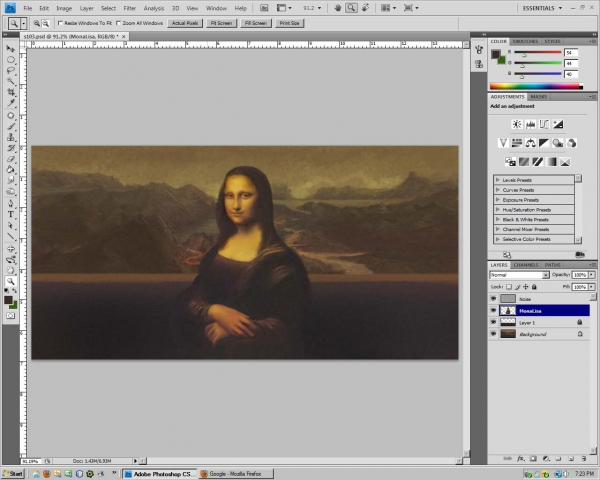Delete layer with trash icon
This screenshot has height=480, width=600.
(584, 458)
